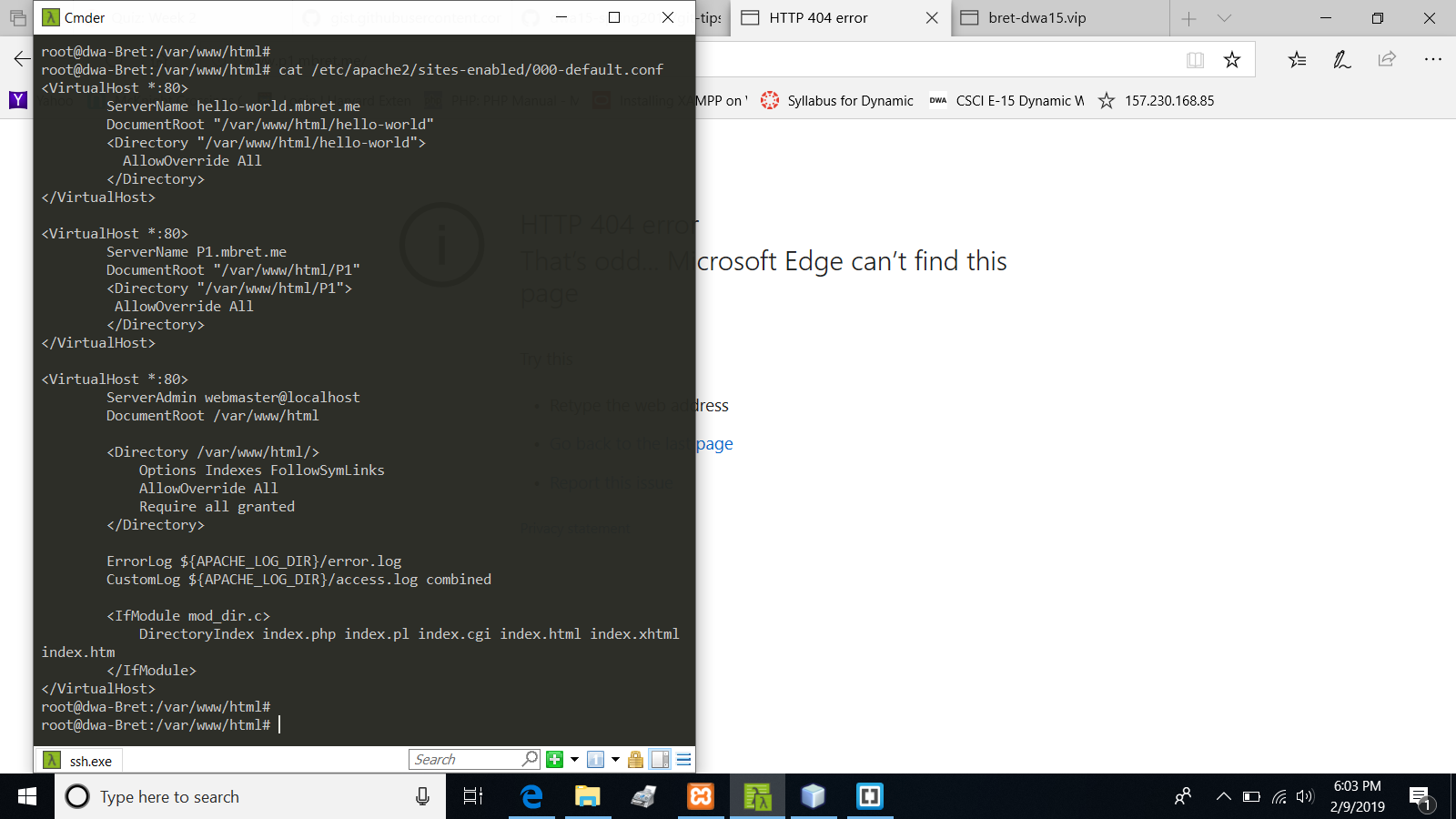
Task: Open the volume speaker tray icon
Action: (x=1305, y=797)
